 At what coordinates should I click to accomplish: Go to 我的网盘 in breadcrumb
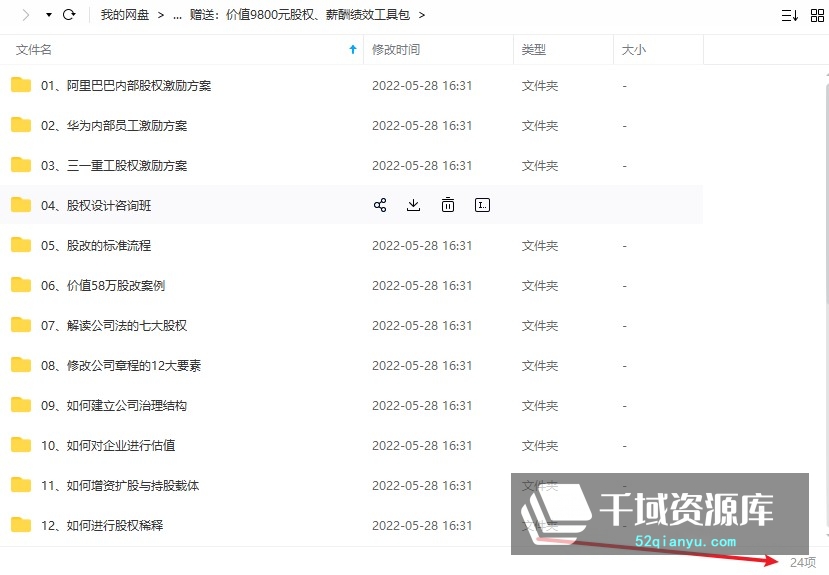(x=125, y=15)
